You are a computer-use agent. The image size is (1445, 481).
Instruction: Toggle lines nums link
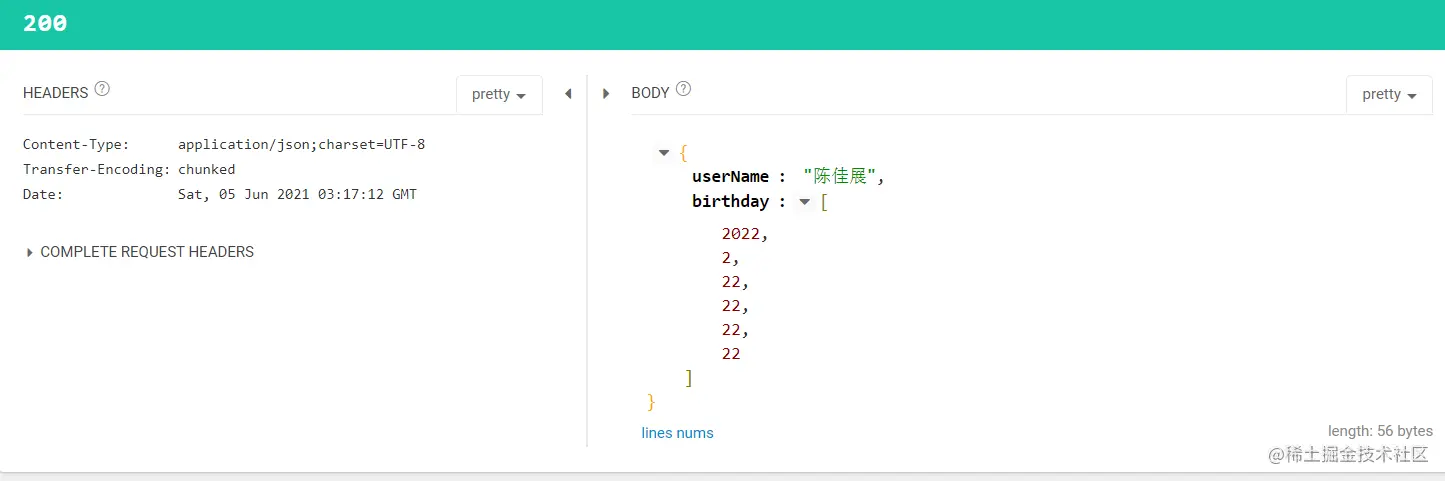[x=678, y=433]
